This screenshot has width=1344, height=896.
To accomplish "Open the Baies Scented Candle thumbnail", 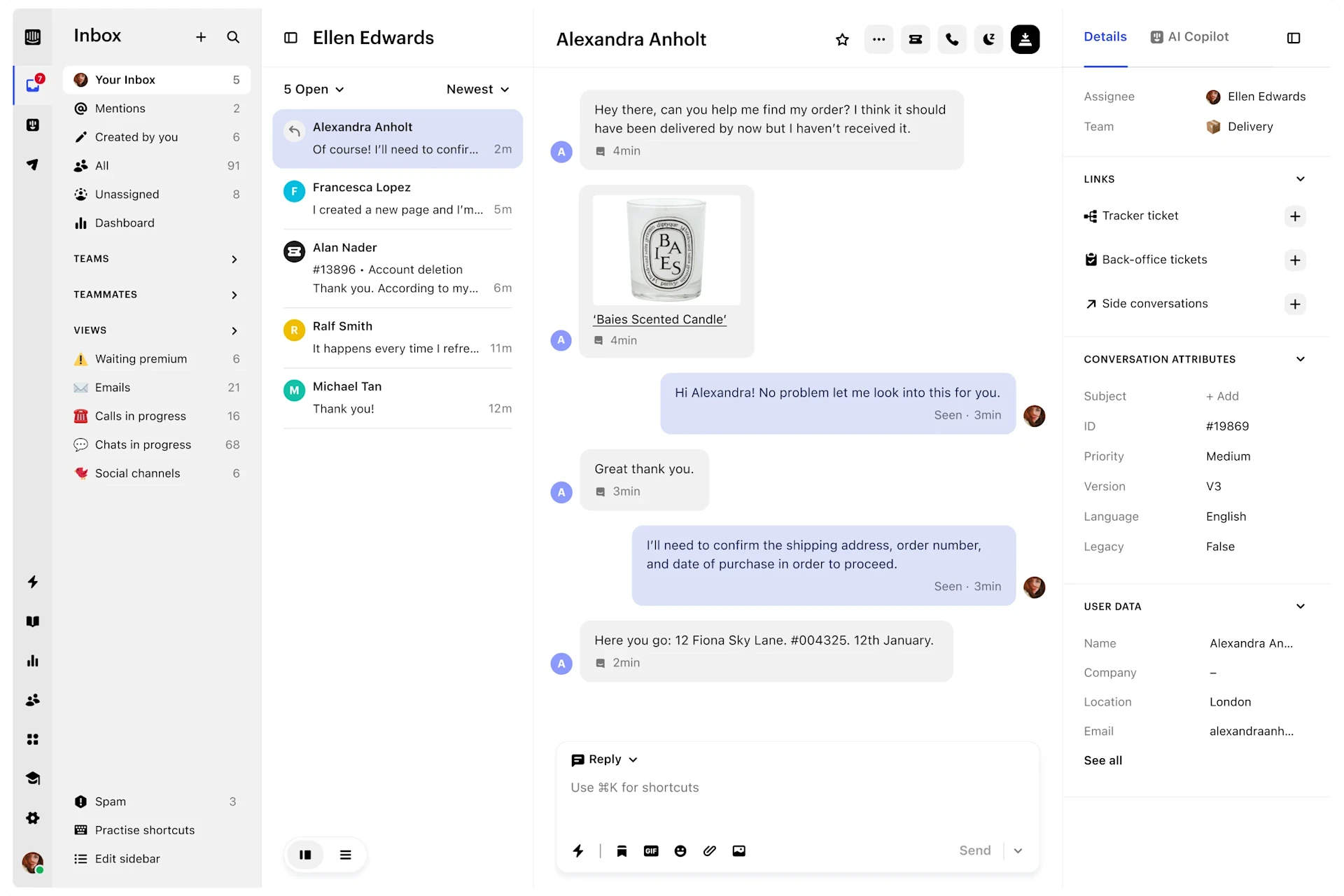I will click(666, 250).
